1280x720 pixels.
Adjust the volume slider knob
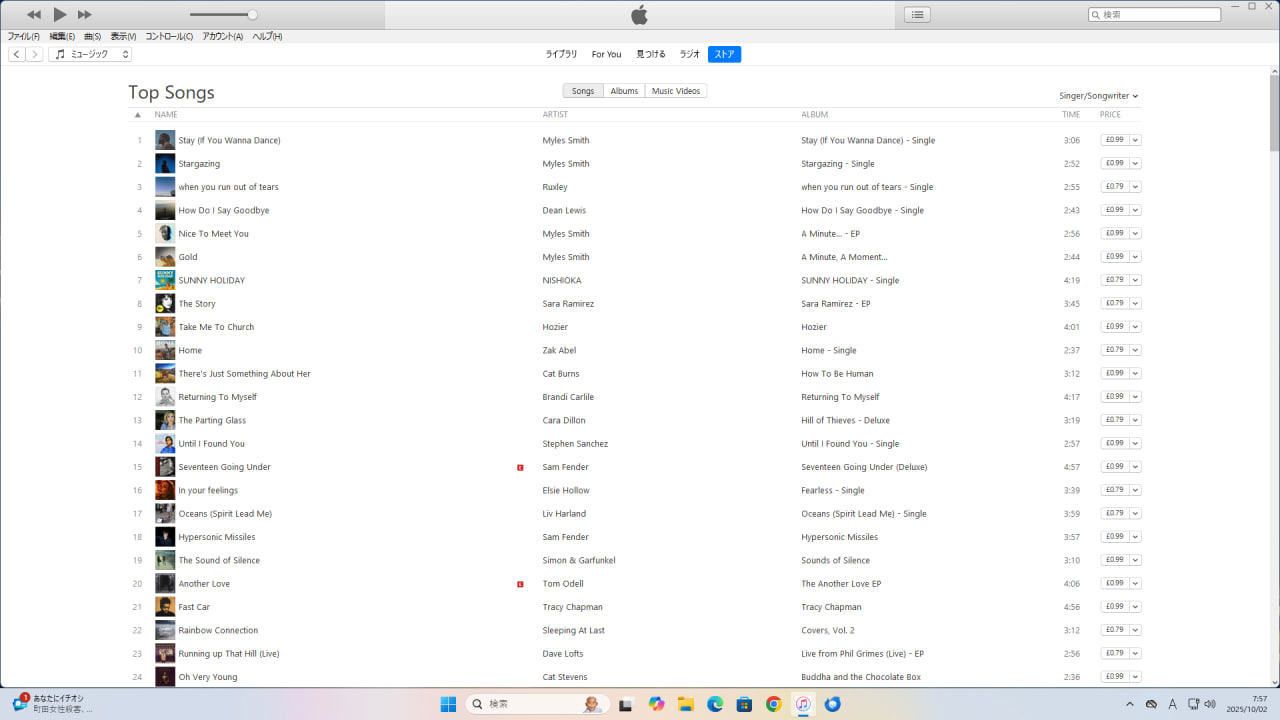click(x=252, y=14)
